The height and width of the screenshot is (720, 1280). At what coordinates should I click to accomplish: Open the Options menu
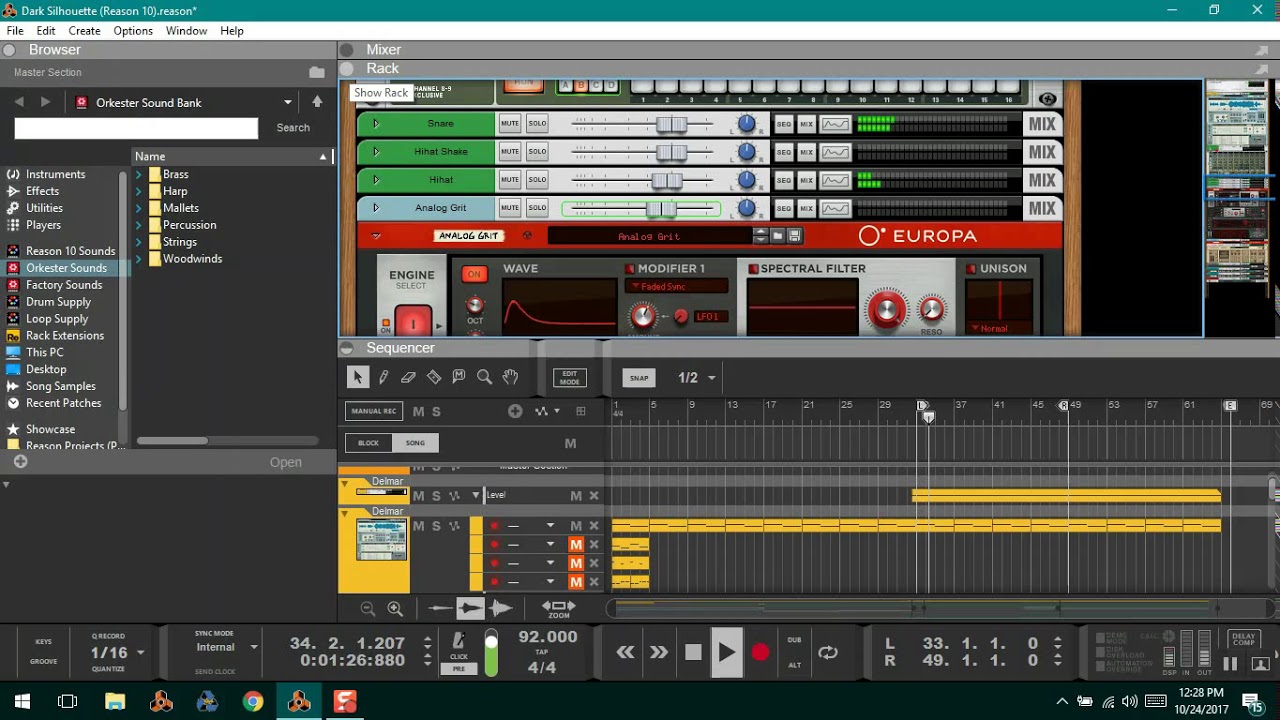click(x=133, y=31)
